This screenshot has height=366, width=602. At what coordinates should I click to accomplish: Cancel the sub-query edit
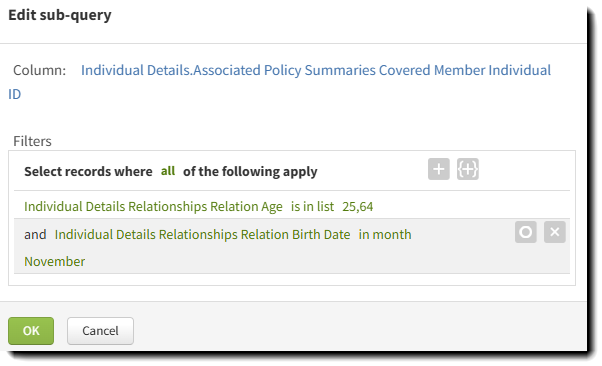(100, 331)
